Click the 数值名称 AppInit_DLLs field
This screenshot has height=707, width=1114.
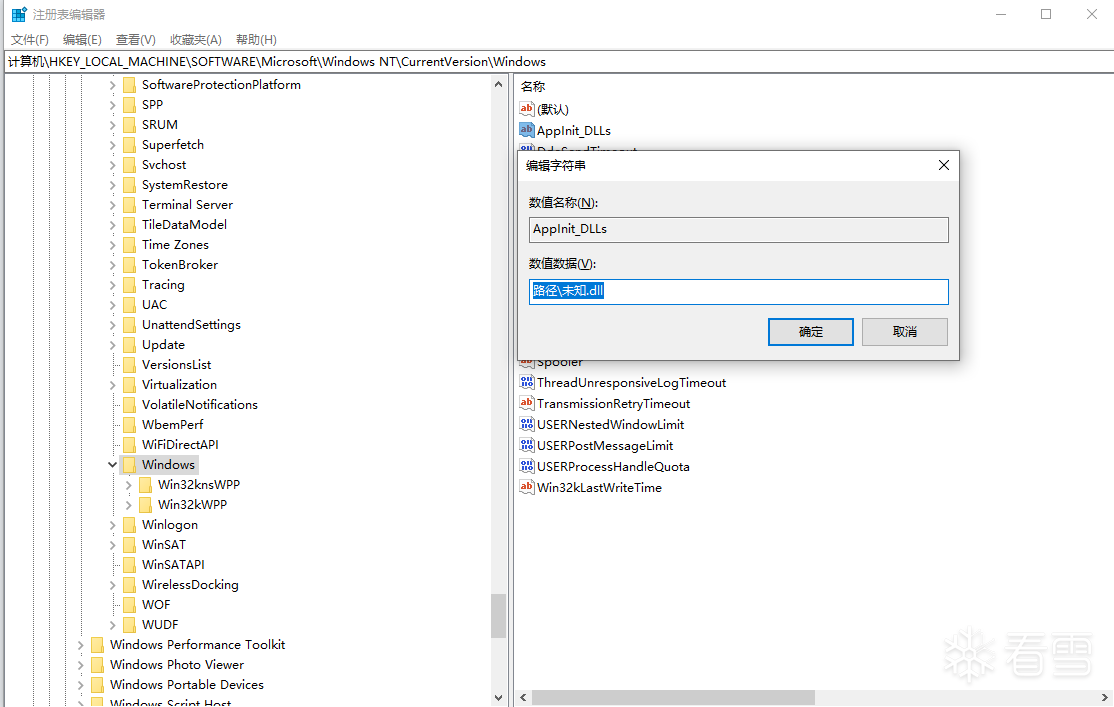[x=739, y=230]
